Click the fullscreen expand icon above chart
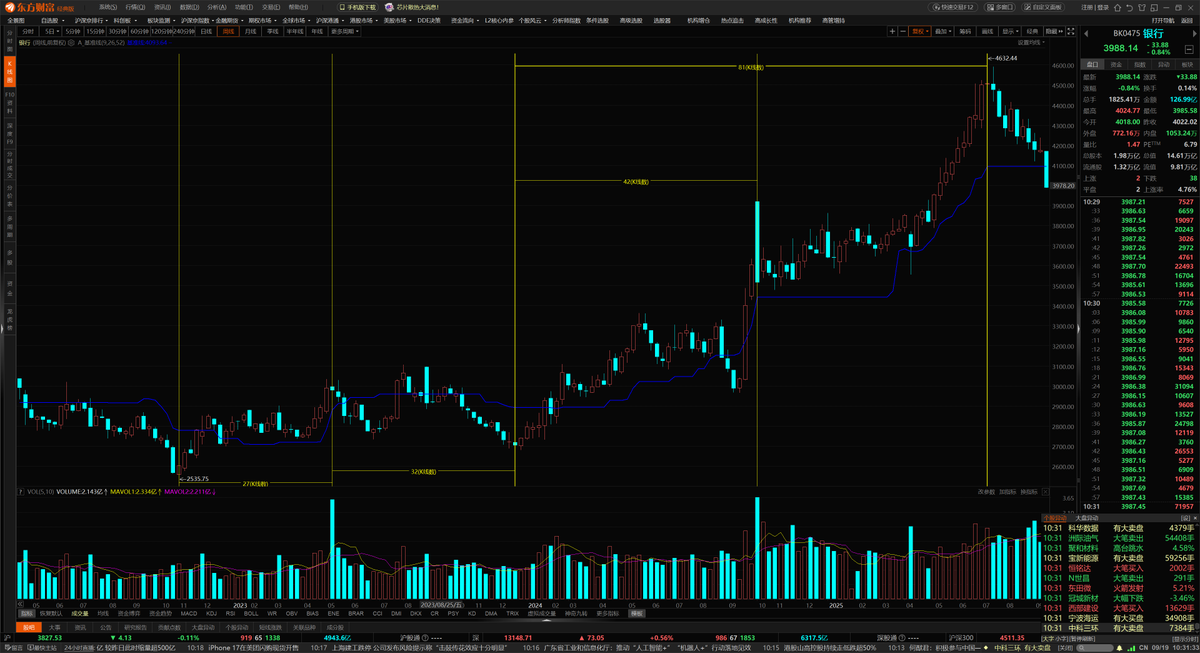Image resolution: width=1200 pixels, height=653 pixels. [x=1071, y=31]
